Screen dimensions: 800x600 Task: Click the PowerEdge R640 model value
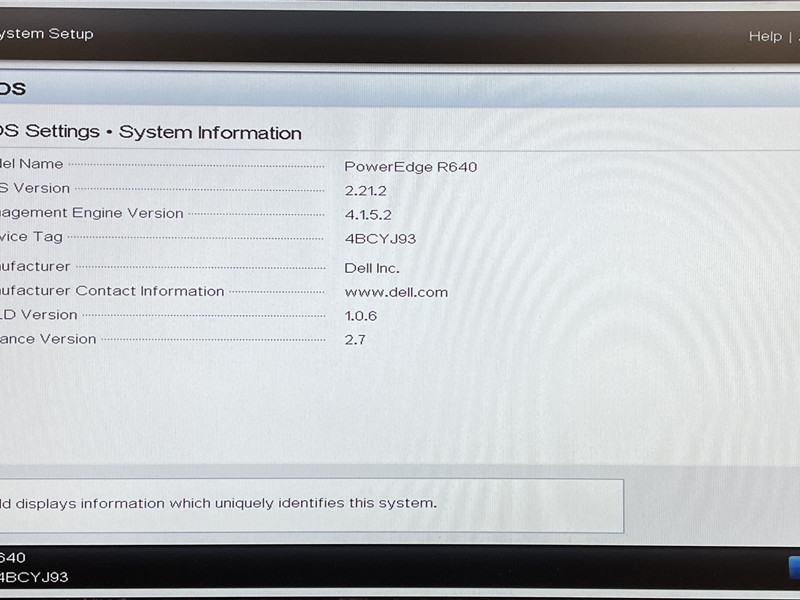coord(411,167)
